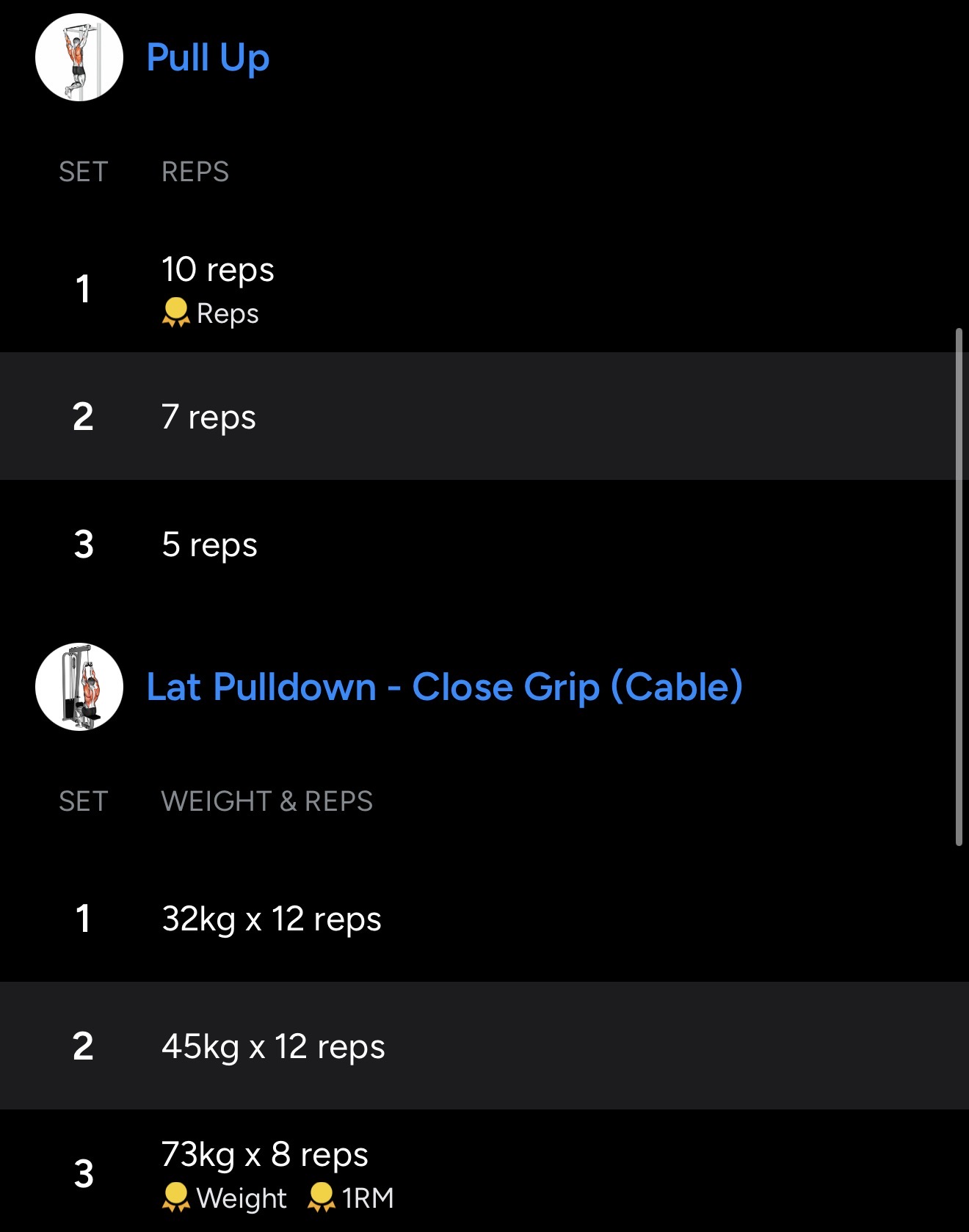Open the Pull Up exercise link
Image resolution: width=969 pixels, height=1232 pixels.
pos(208,57)
